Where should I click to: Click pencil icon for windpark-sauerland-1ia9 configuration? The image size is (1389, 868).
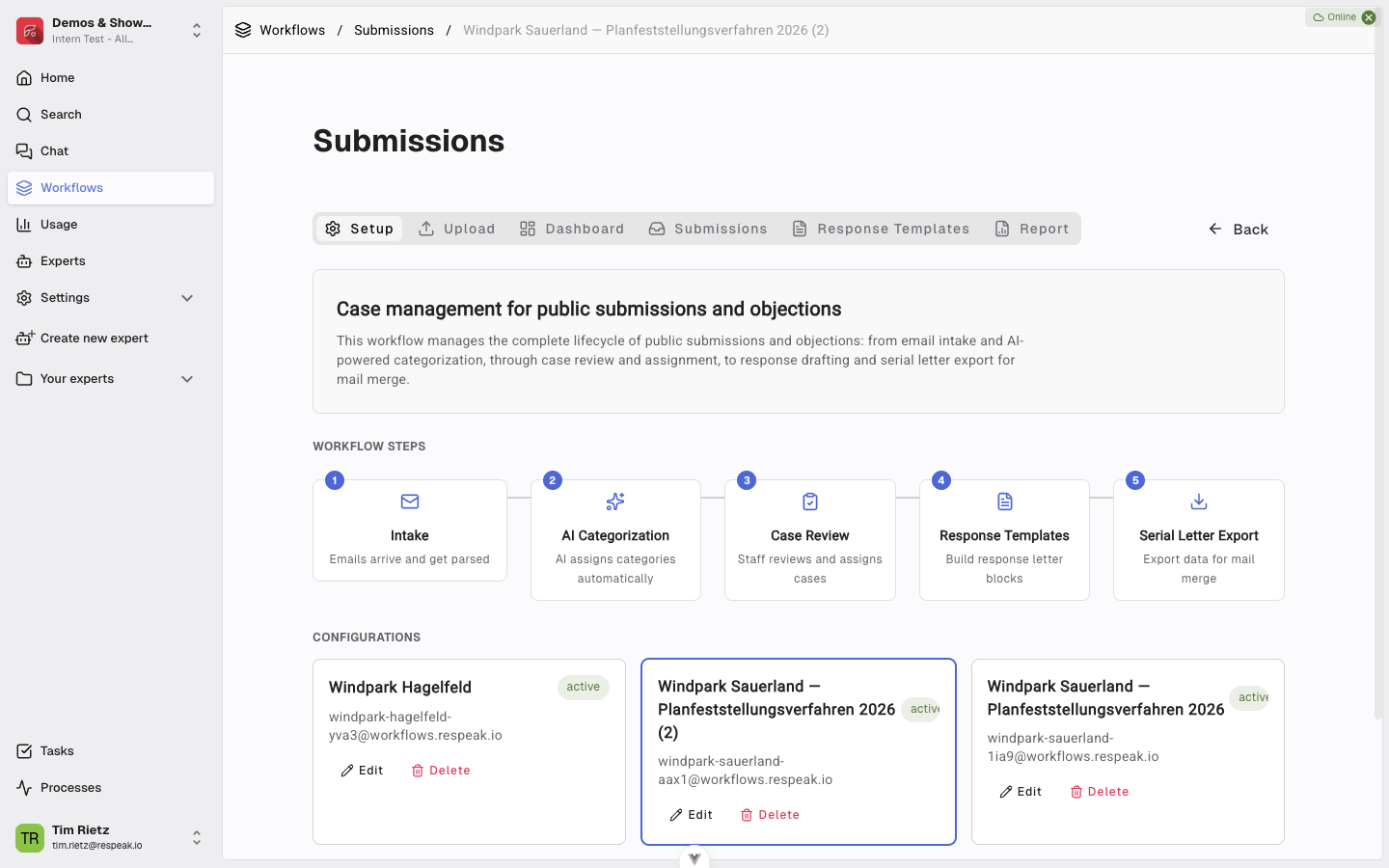[x=1006, y=792]
